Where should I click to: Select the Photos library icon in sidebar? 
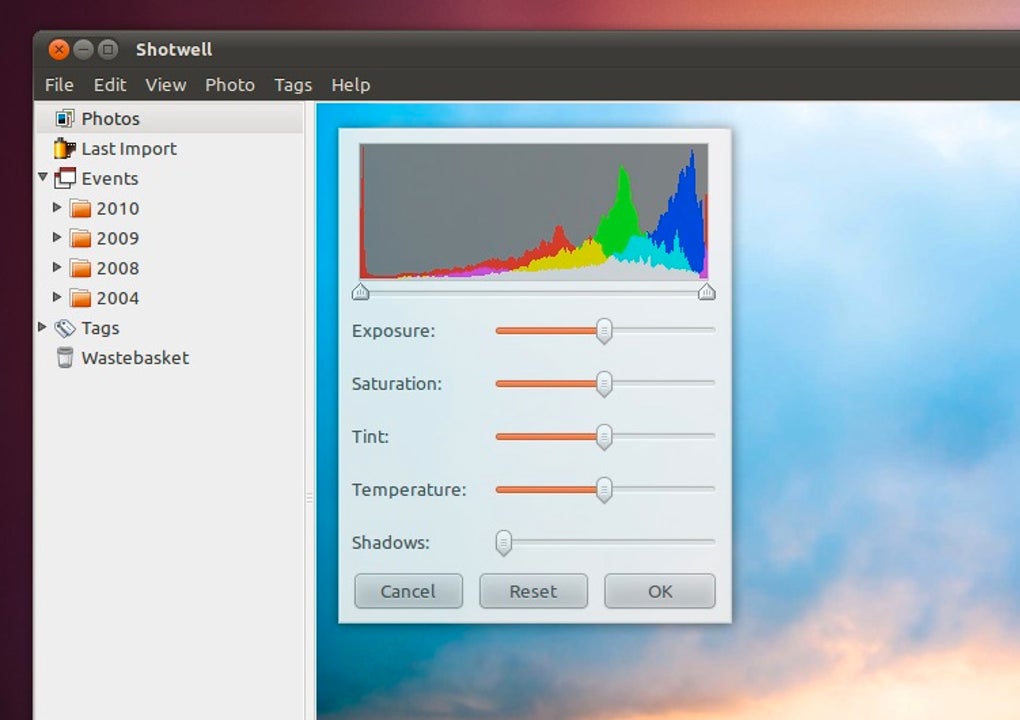(x=65, y=119)
